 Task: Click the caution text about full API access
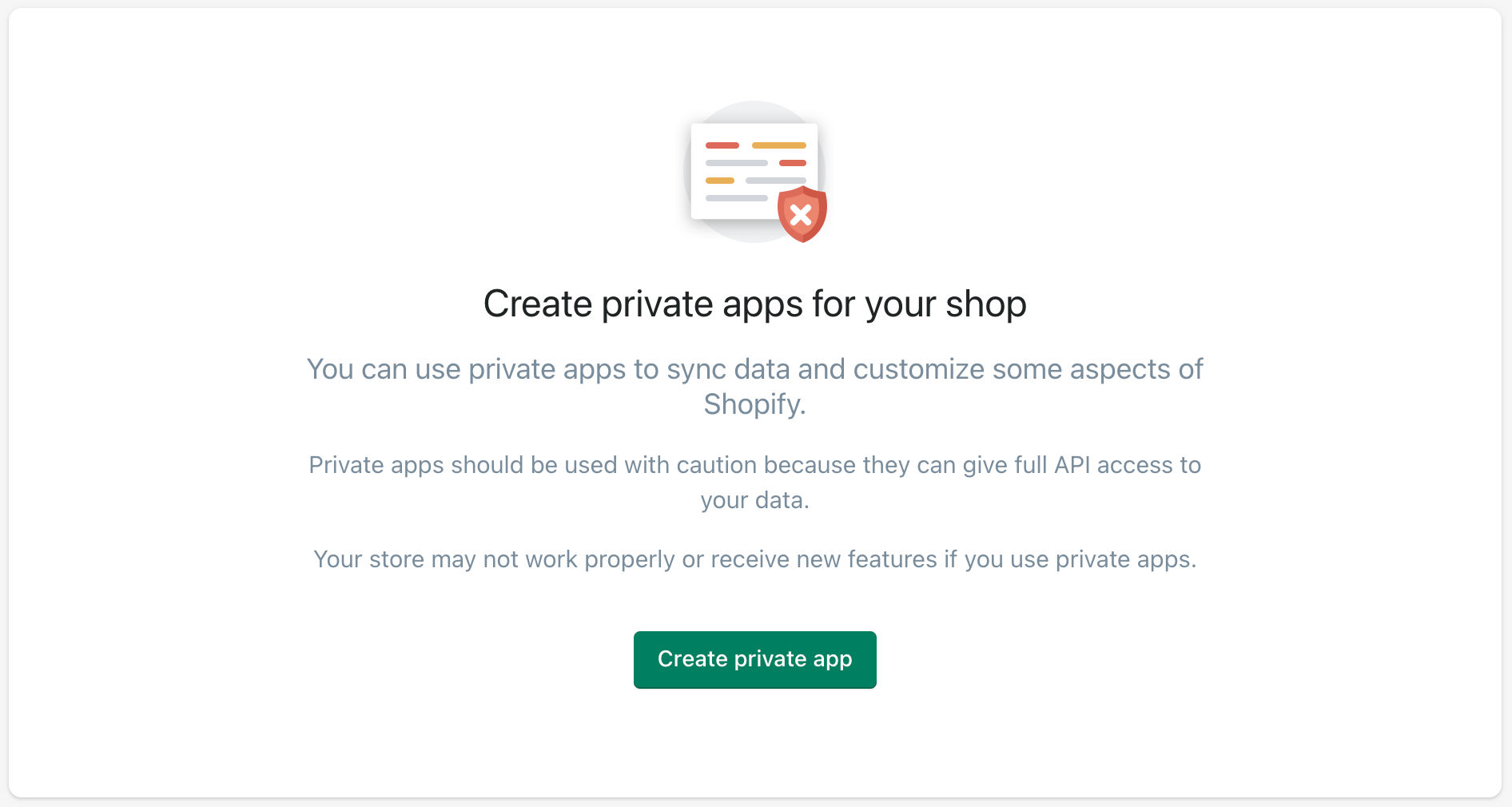[754, 483]
